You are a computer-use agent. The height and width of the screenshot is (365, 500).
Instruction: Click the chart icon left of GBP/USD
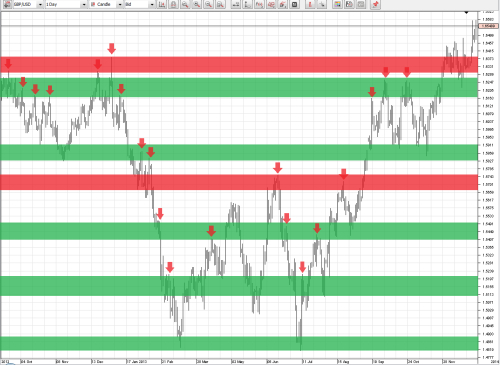(7, 4)
